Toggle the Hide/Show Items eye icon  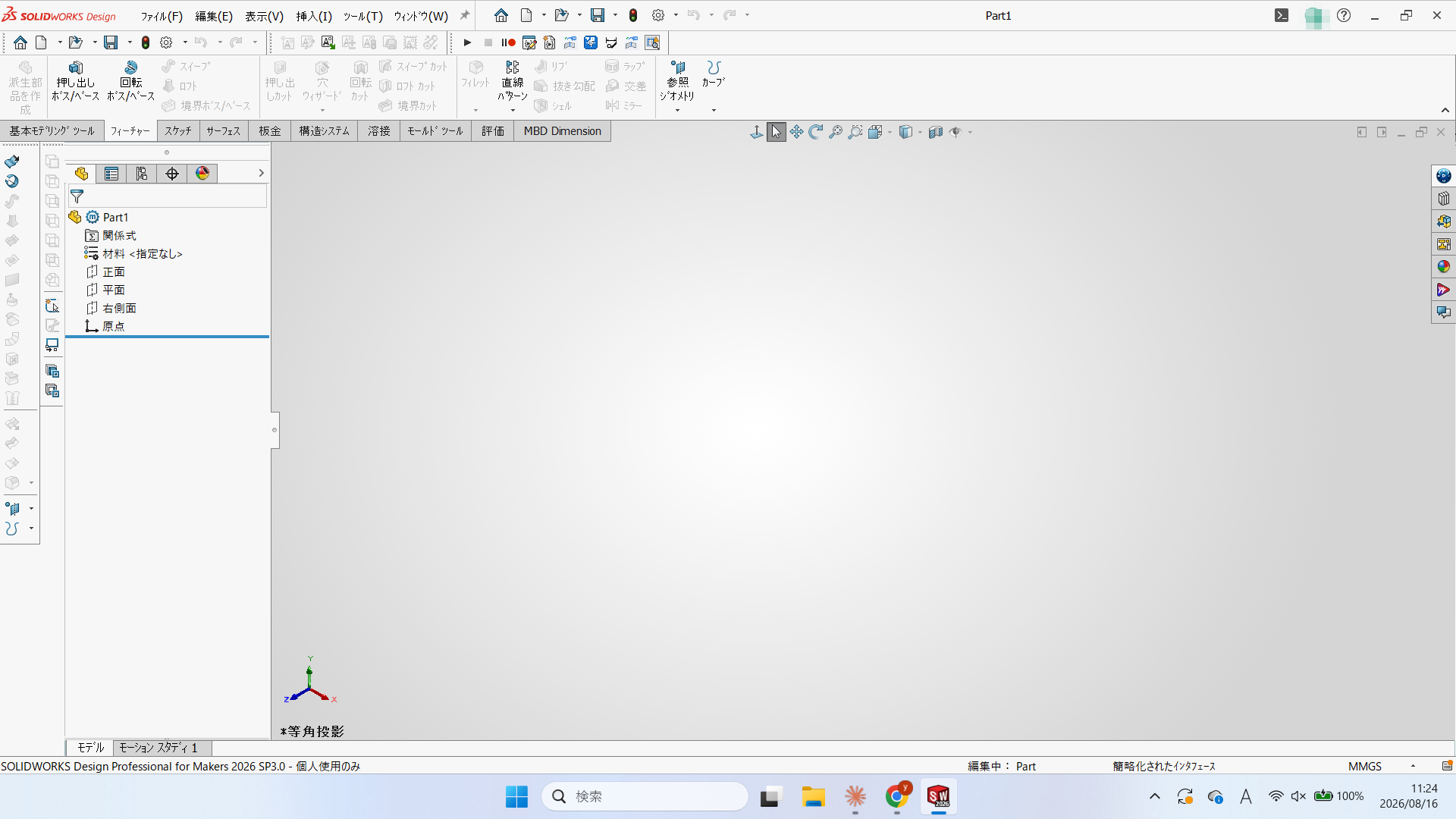click(955, 132)
